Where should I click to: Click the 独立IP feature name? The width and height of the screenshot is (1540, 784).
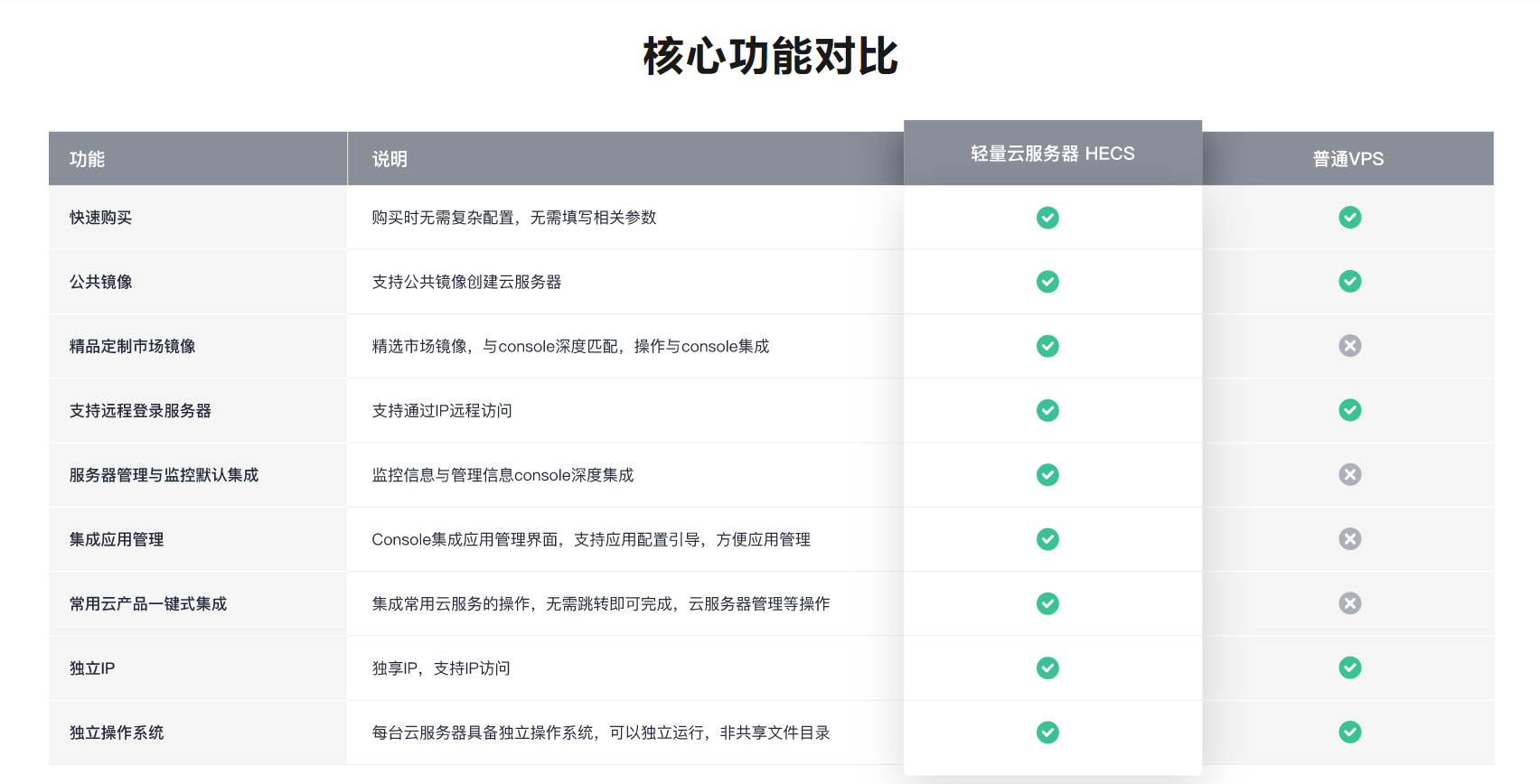92,668
